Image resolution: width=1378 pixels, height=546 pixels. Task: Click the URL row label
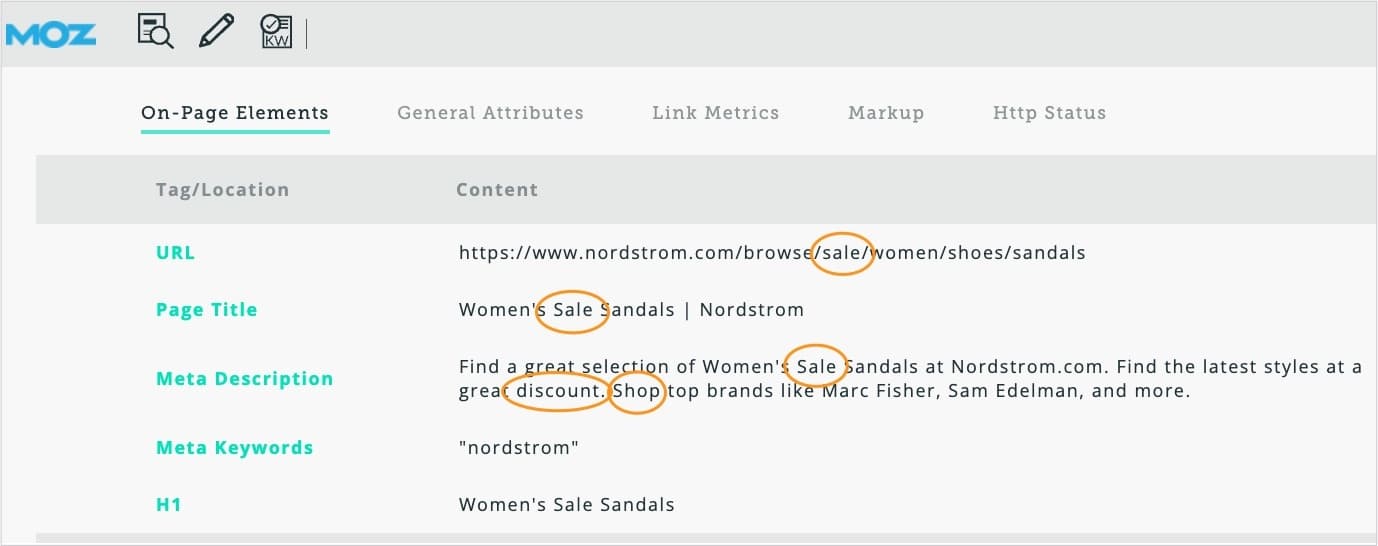(x=175, y=253)
